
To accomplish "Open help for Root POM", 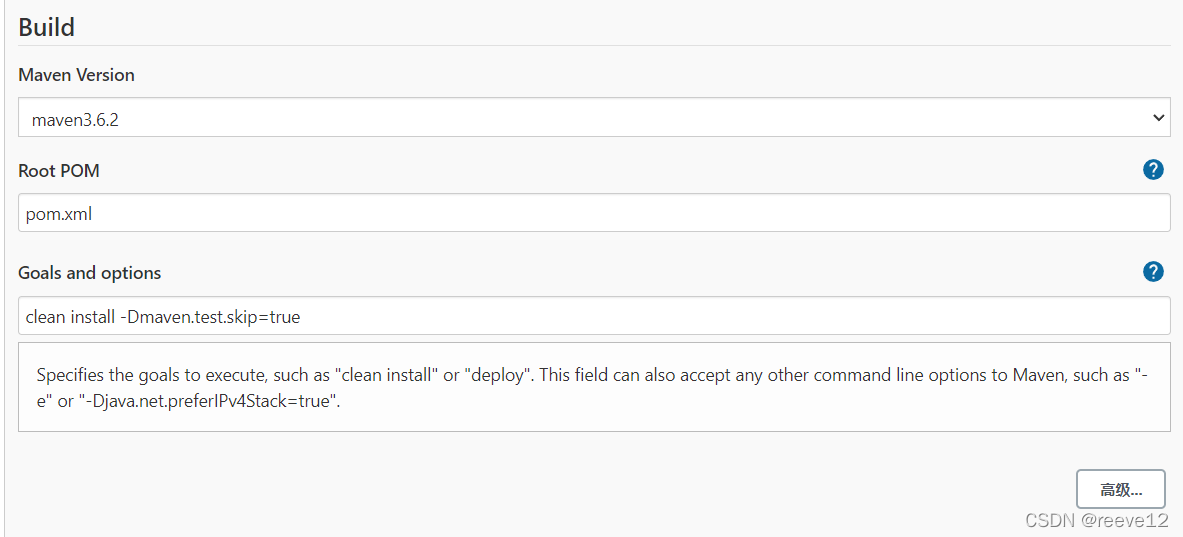I will [x=1153, y=170].
